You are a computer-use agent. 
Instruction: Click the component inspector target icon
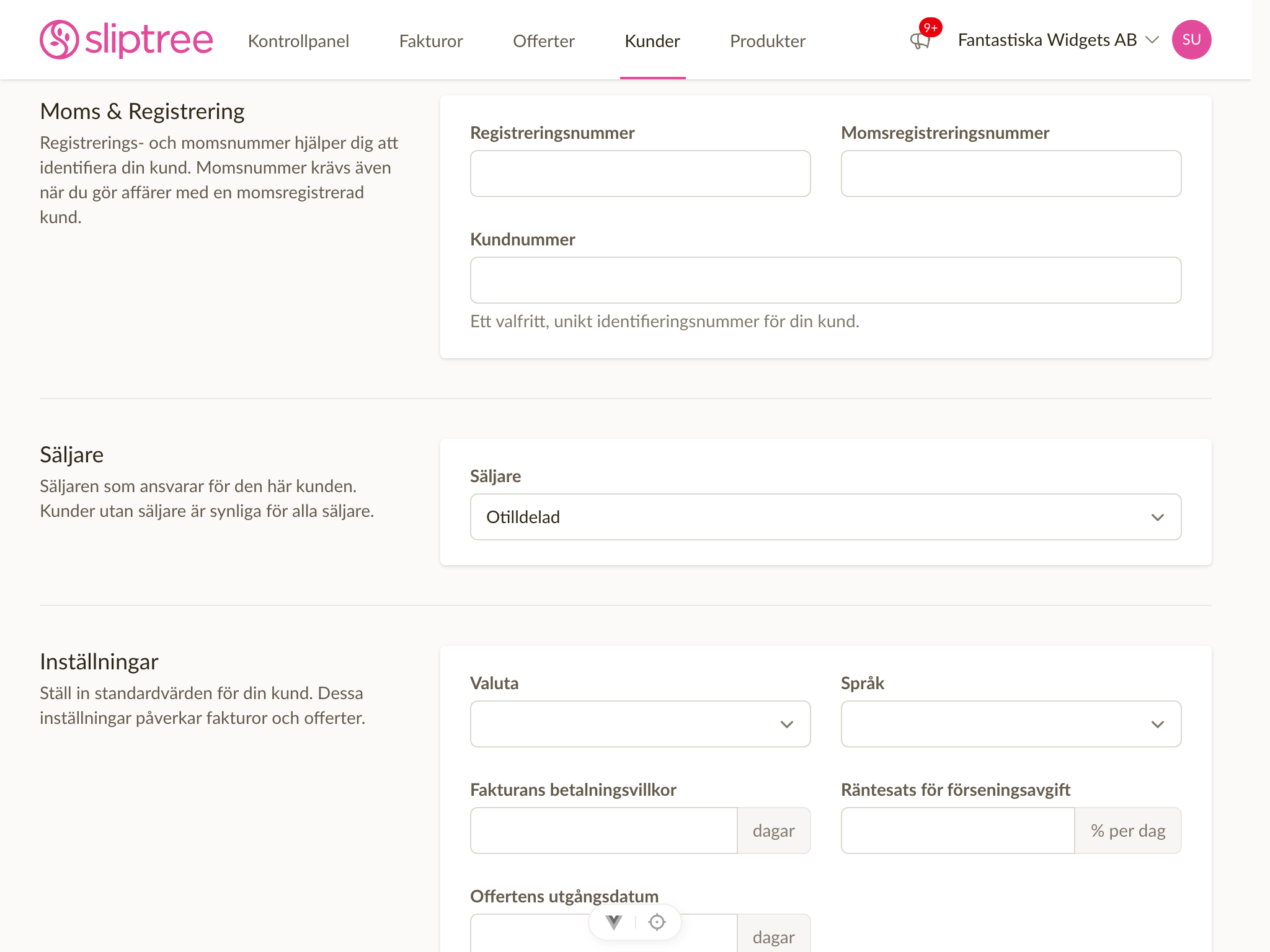[x=657, y=922]
